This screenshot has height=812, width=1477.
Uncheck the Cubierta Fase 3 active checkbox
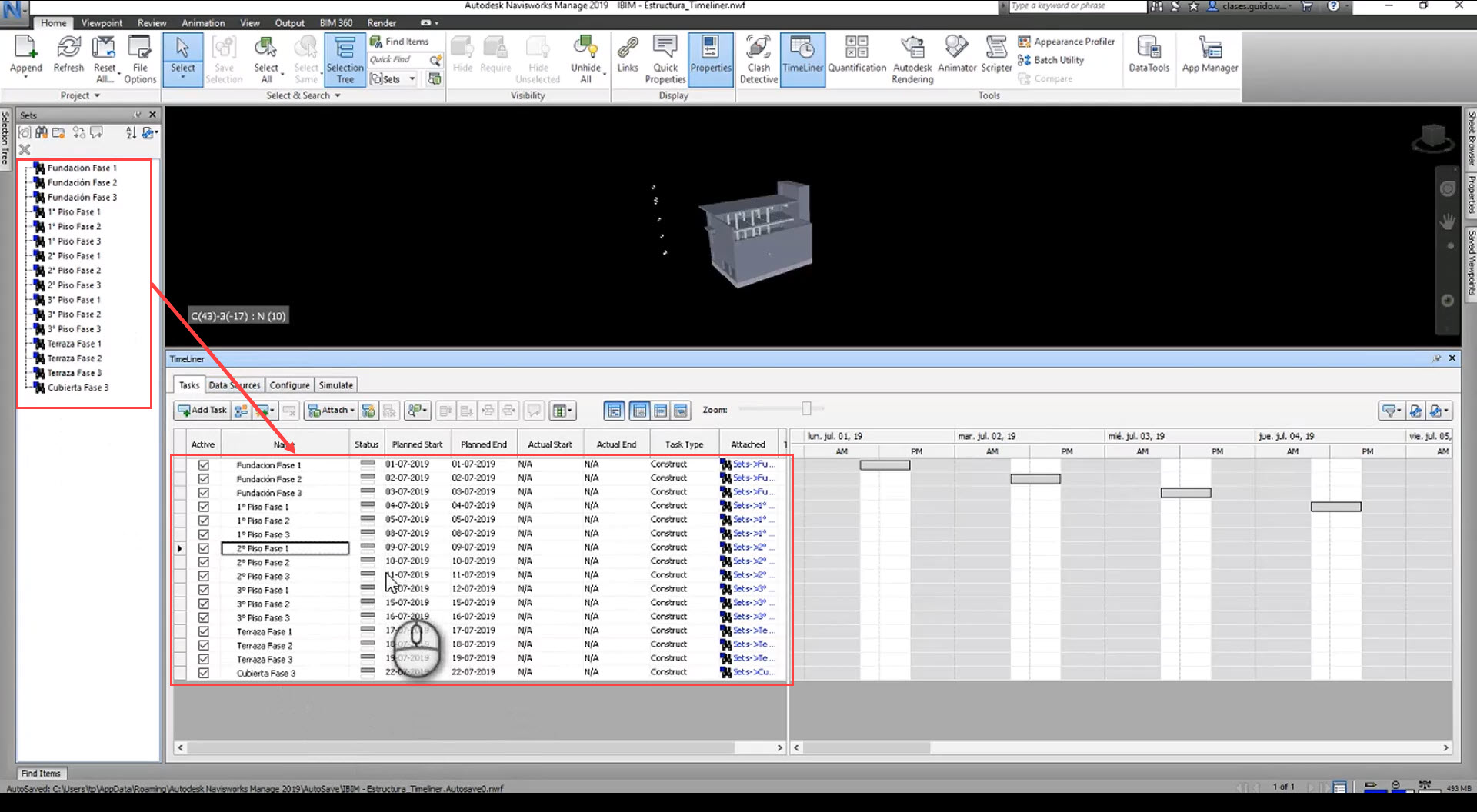click(203, 672)
